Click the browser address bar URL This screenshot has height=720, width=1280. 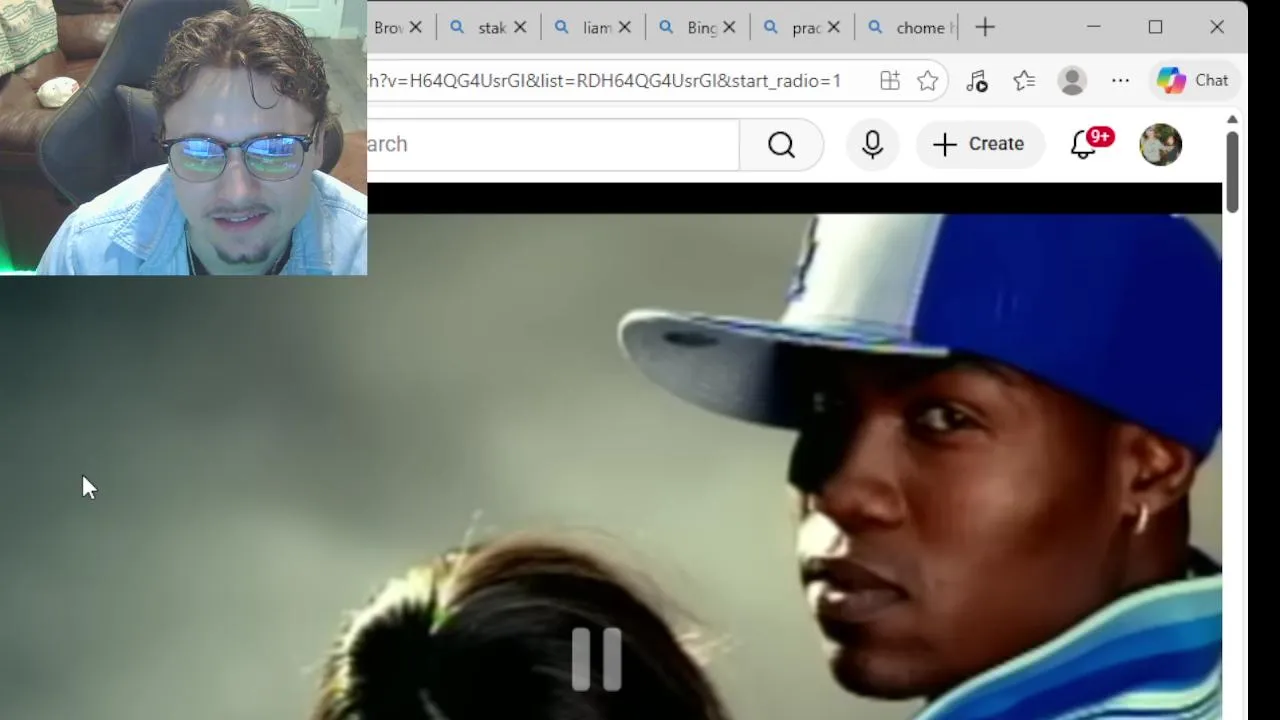point(604,81)
